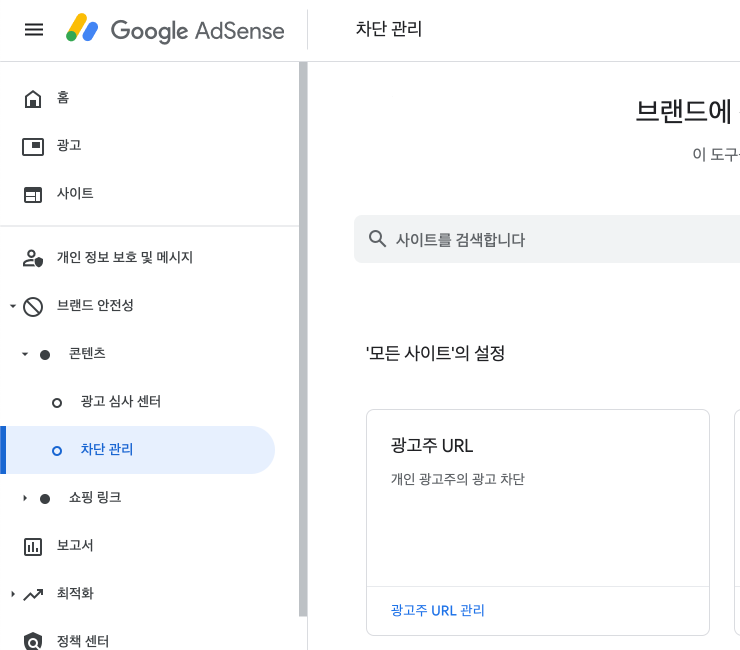Click the filled bullet beside 콘텐츠

(x=45, y=355)
